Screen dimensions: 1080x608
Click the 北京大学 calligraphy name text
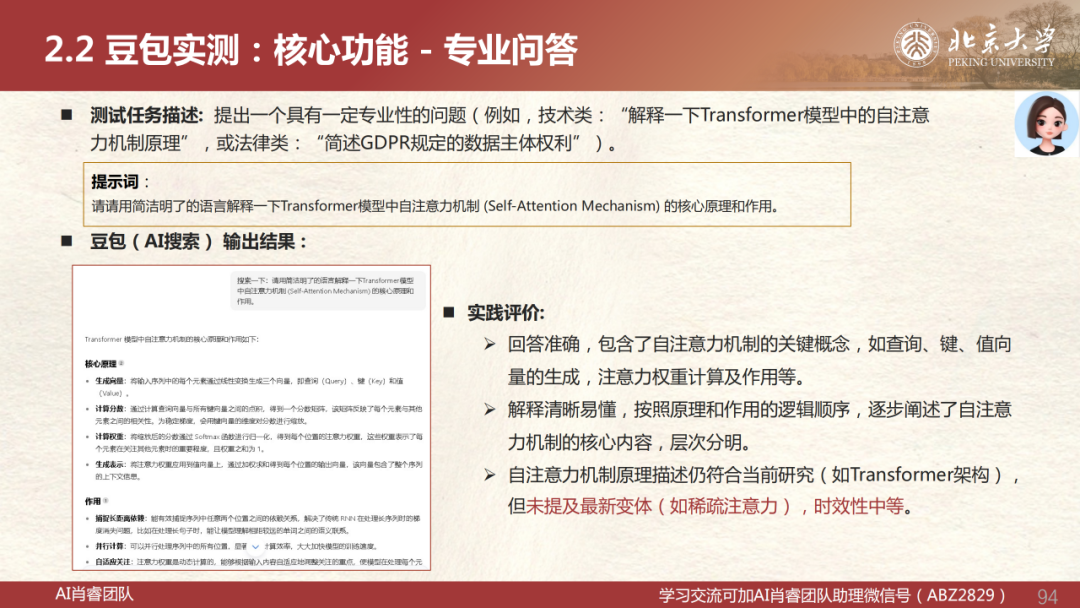click(1001, 39)
